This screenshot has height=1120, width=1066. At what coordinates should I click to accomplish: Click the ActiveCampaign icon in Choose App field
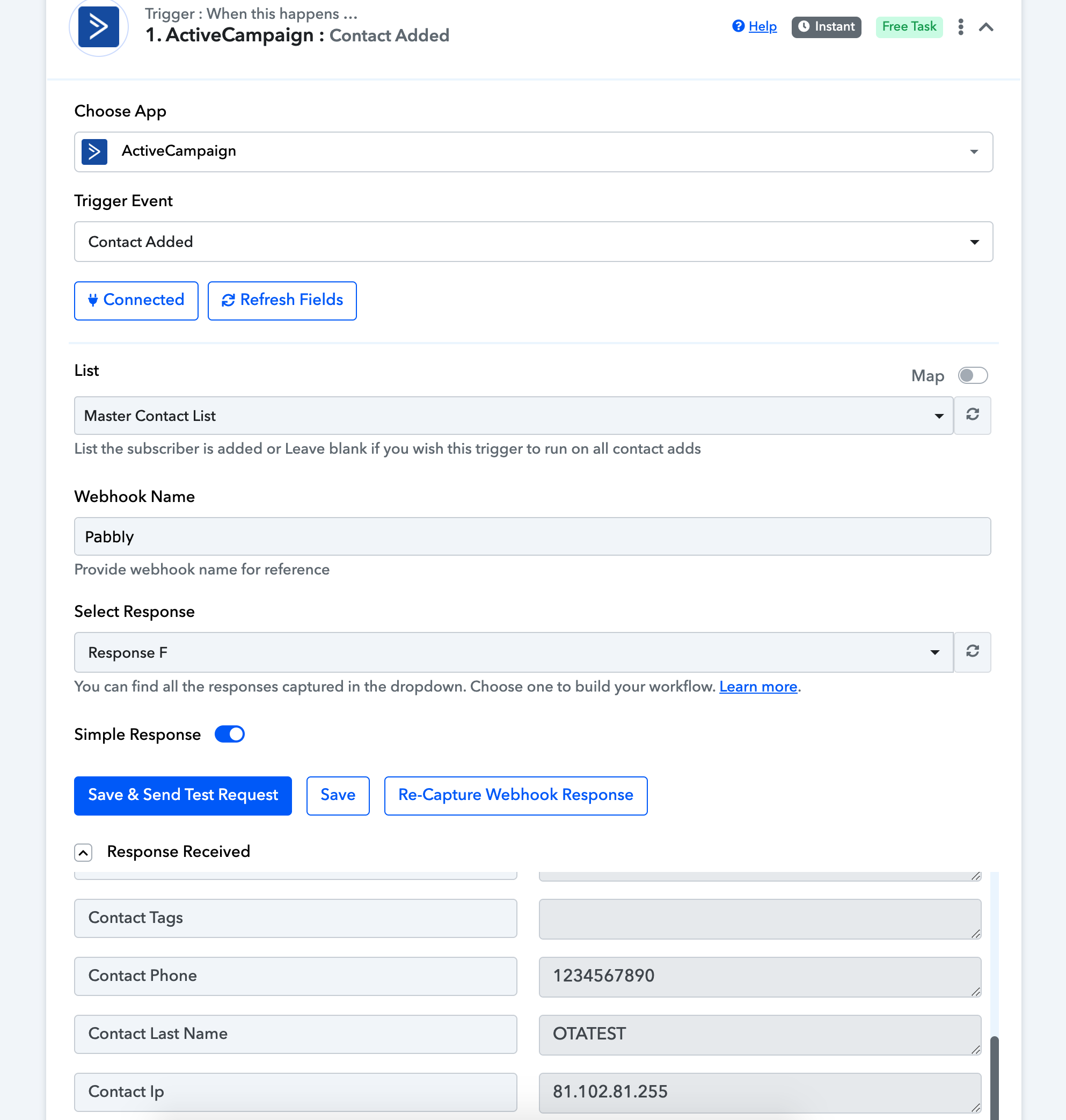[94, 152]
